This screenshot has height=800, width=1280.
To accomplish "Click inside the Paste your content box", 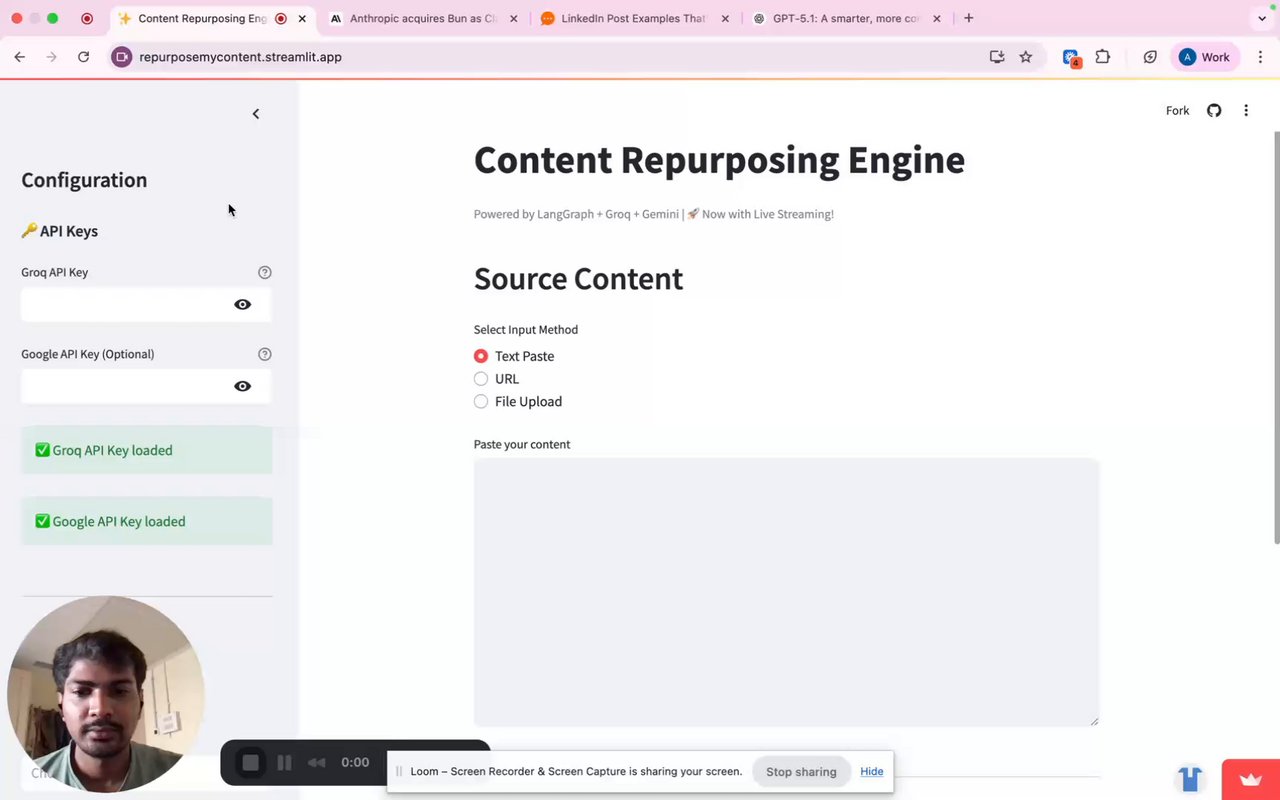I will pyautogui.click(x=786, y=592).
